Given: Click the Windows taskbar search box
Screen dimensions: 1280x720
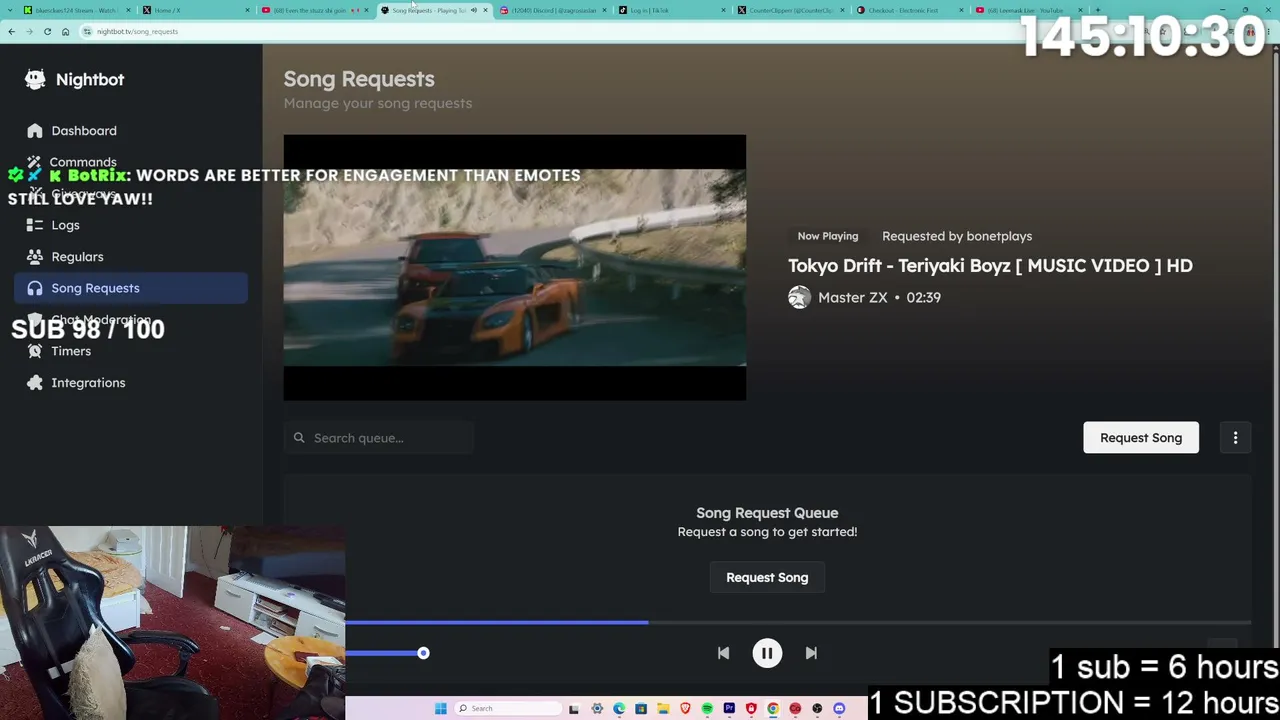Looking at the screenshot, I should click(508, 709).
